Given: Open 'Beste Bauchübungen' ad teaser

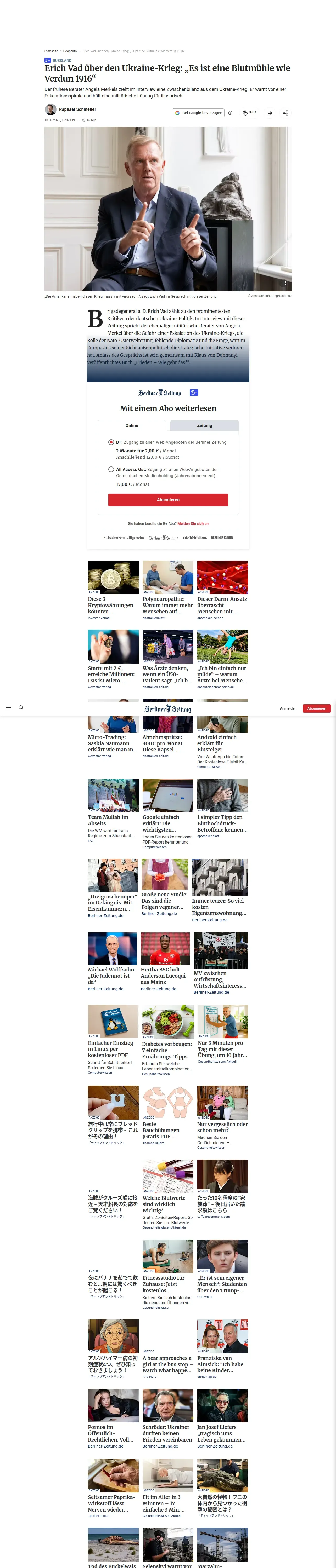Looking at the screenshot, I should click(x=168, y=1116).
